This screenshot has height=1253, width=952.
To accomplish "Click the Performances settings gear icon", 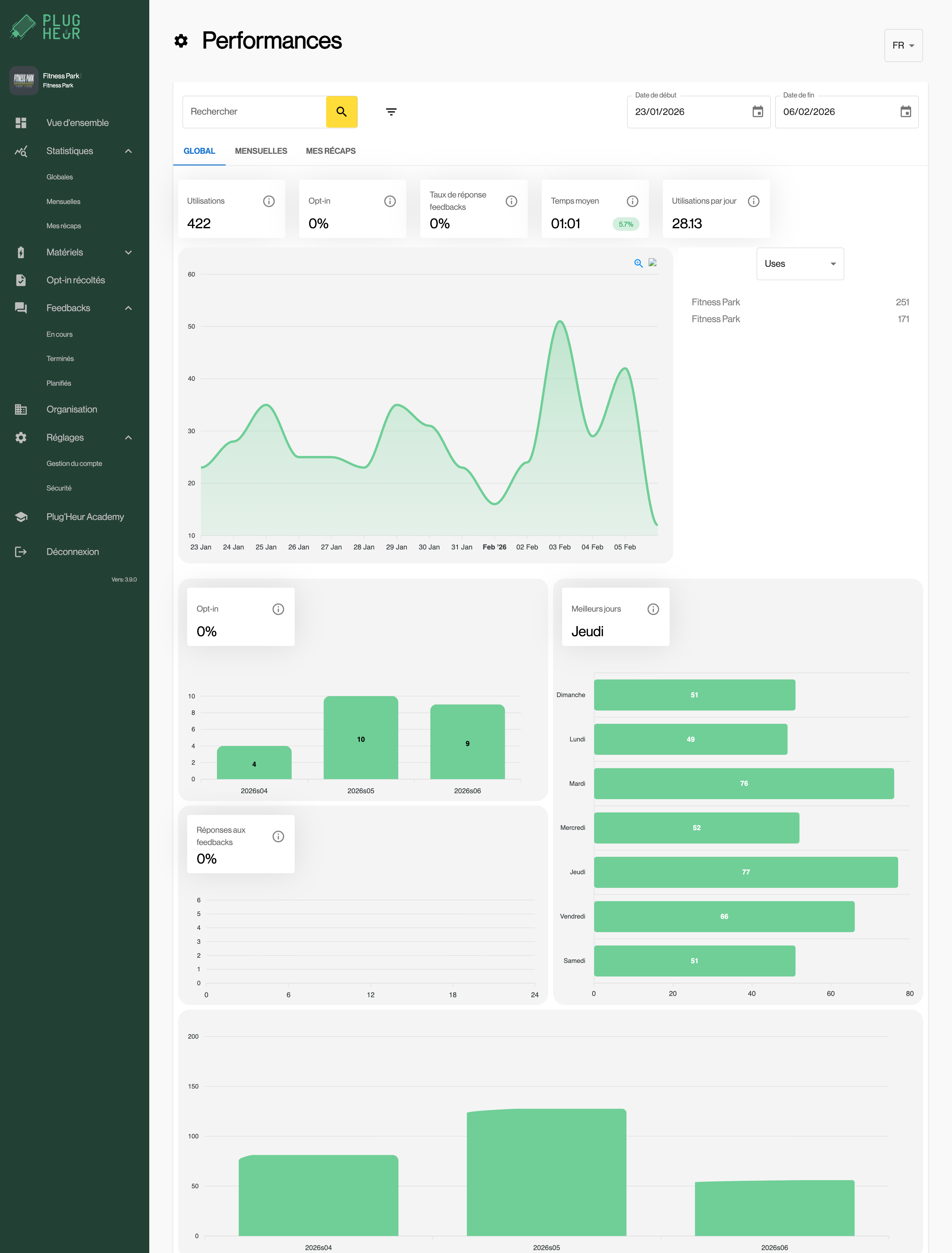I will point(181,41).
